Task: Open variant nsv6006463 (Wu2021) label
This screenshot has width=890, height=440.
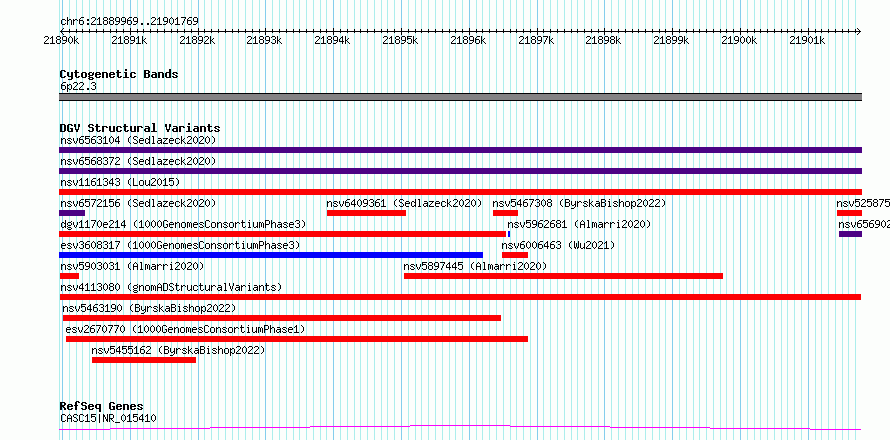Action: pos(559,245)
